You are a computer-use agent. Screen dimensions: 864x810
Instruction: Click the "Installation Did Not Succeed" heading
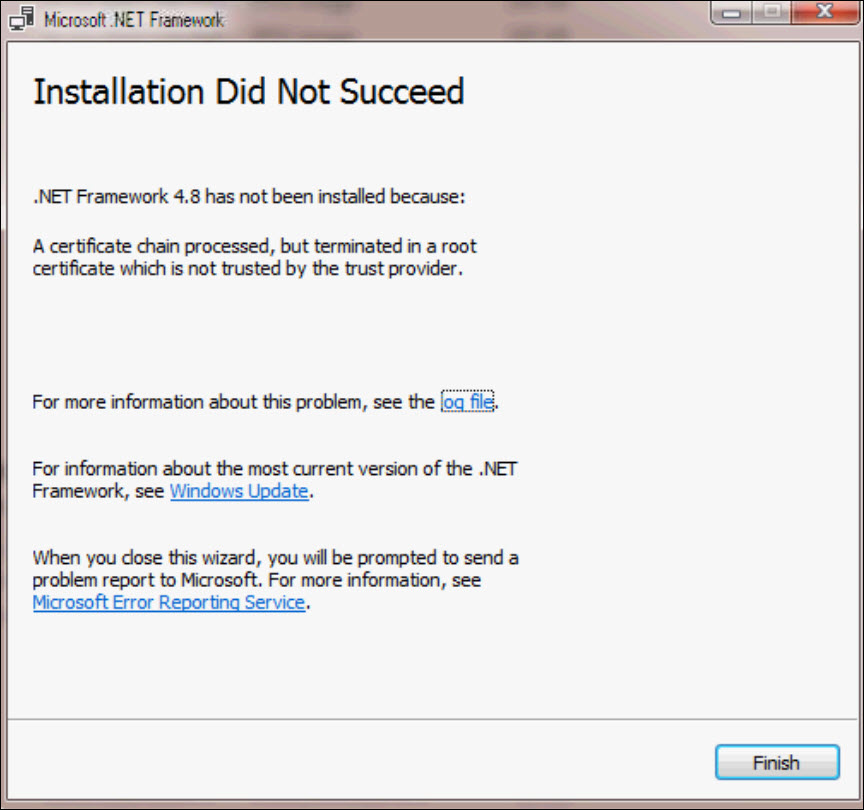tap(248, 92)
